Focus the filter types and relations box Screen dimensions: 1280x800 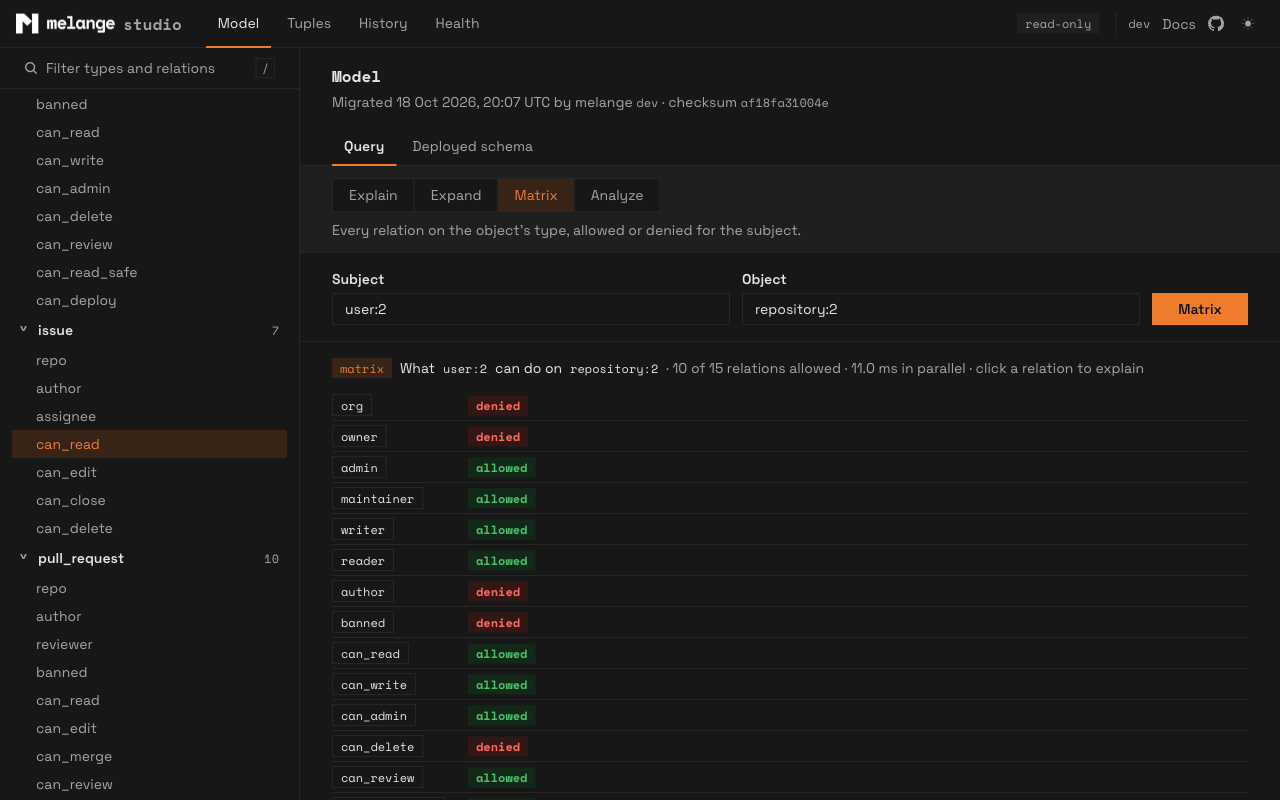pyautogui.click(x=149, y=68)
